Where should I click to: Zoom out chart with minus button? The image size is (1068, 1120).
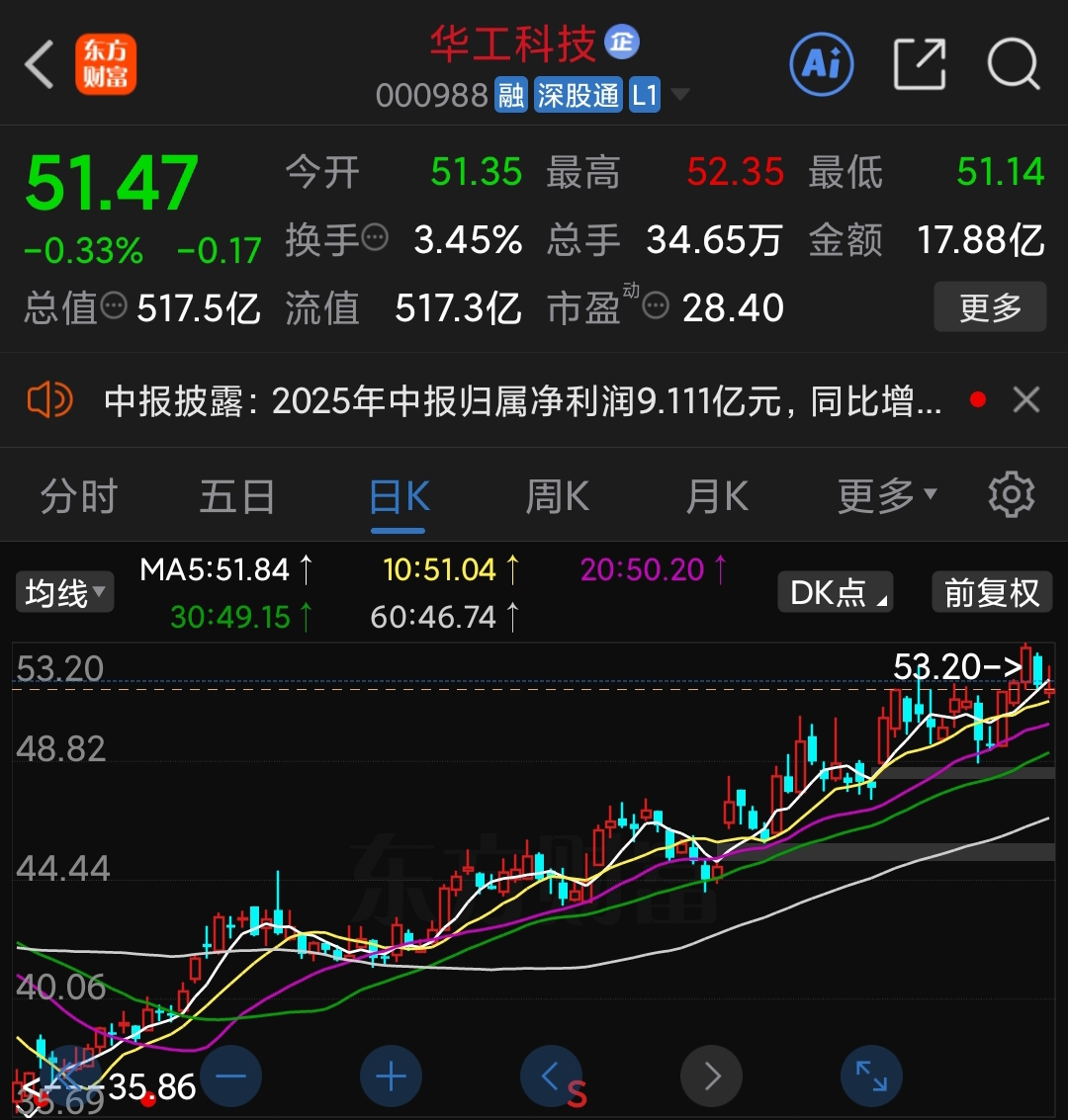(x=230, y=1076)
